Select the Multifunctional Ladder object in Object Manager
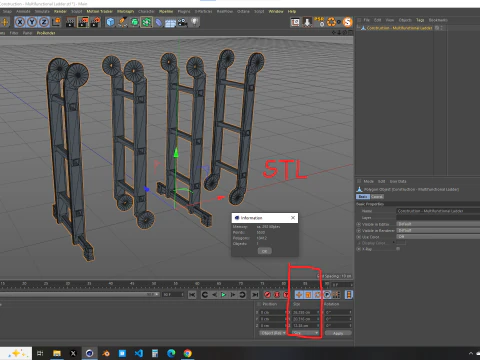Image resolution: width=480 pixels, height=360 pixels. [x=399, y=28]
